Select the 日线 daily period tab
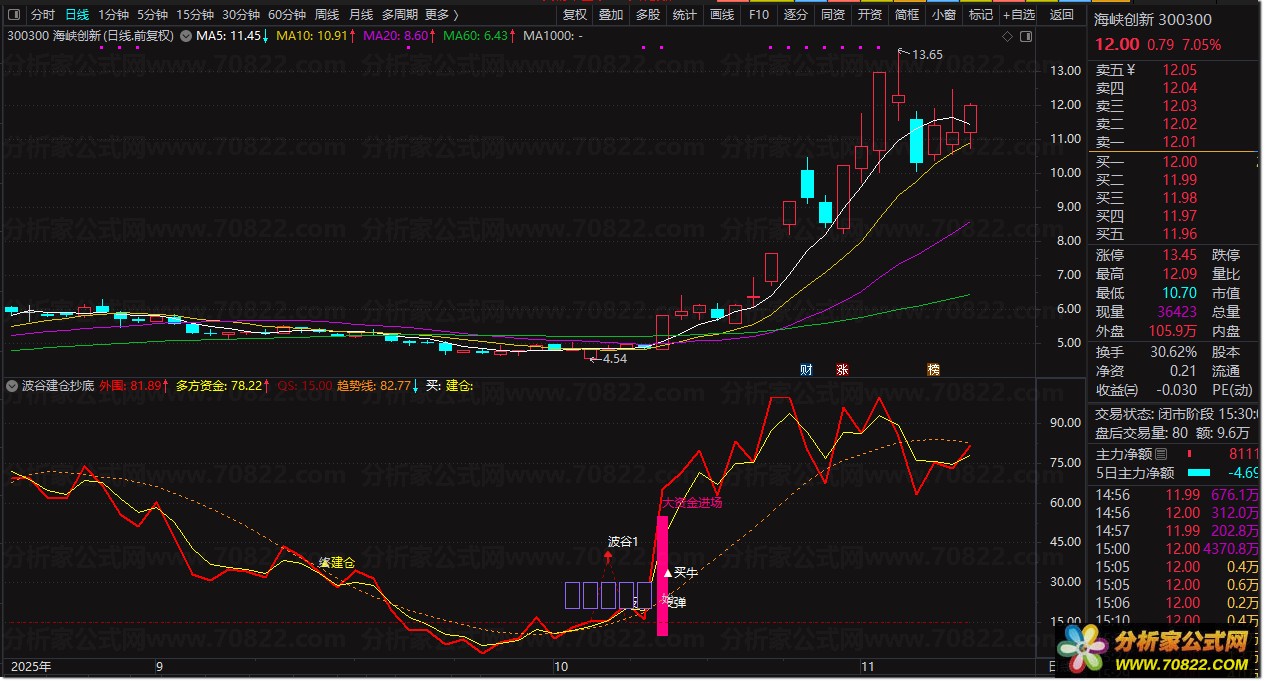1265x681 pixels. pyautogui.click(x=77, y=15)
